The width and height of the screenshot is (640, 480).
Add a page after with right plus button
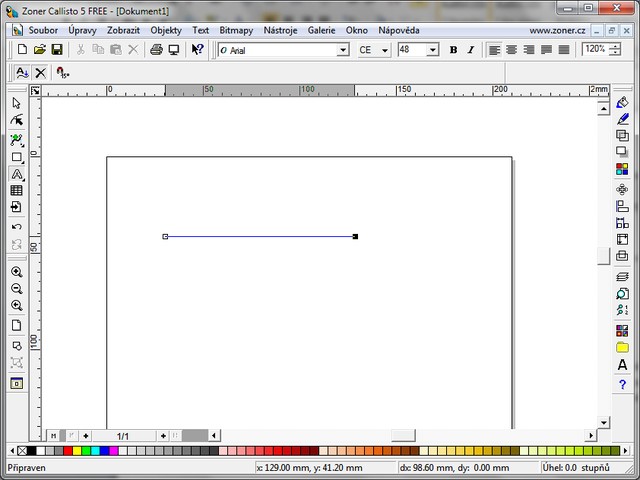[x=163, y=436]
